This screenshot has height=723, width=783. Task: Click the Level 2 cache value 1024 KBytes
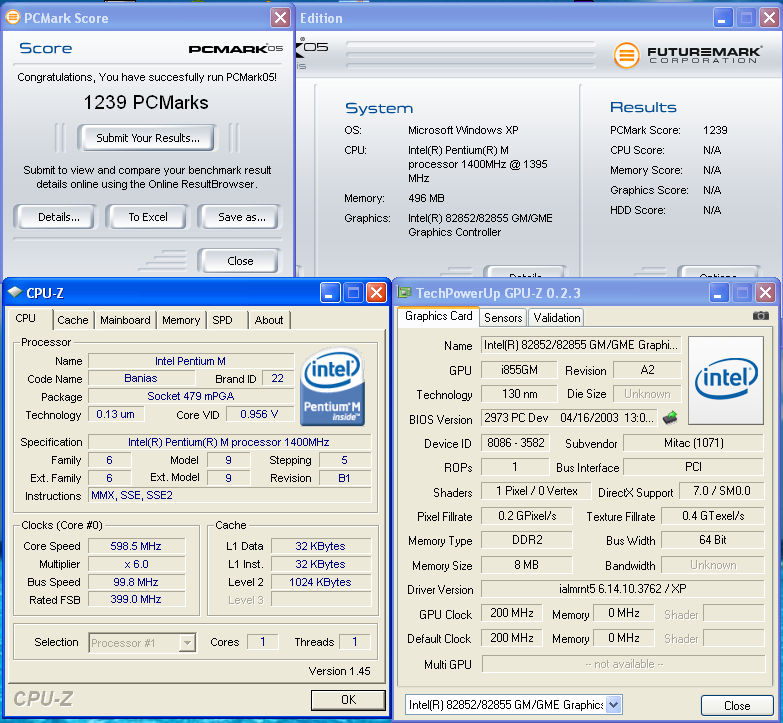coord(321,582)
